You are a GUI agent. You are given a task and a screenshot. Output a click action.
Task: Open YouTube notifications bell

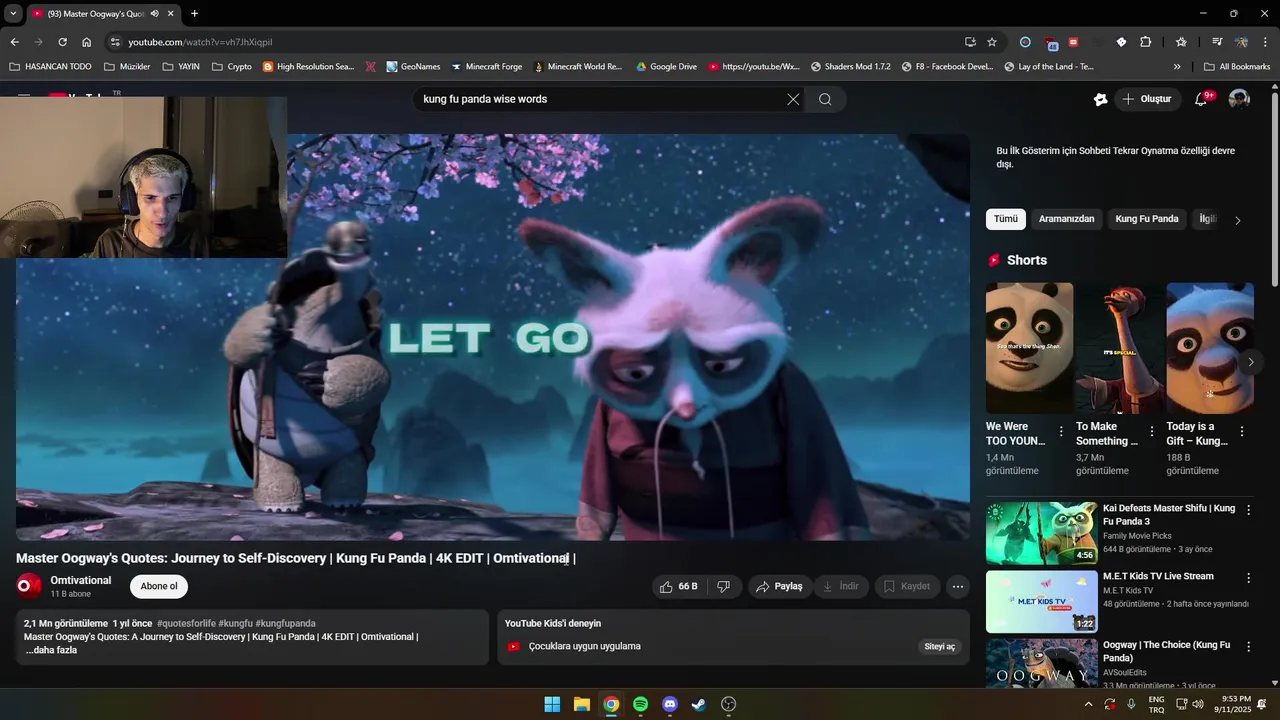point(1203,99)
